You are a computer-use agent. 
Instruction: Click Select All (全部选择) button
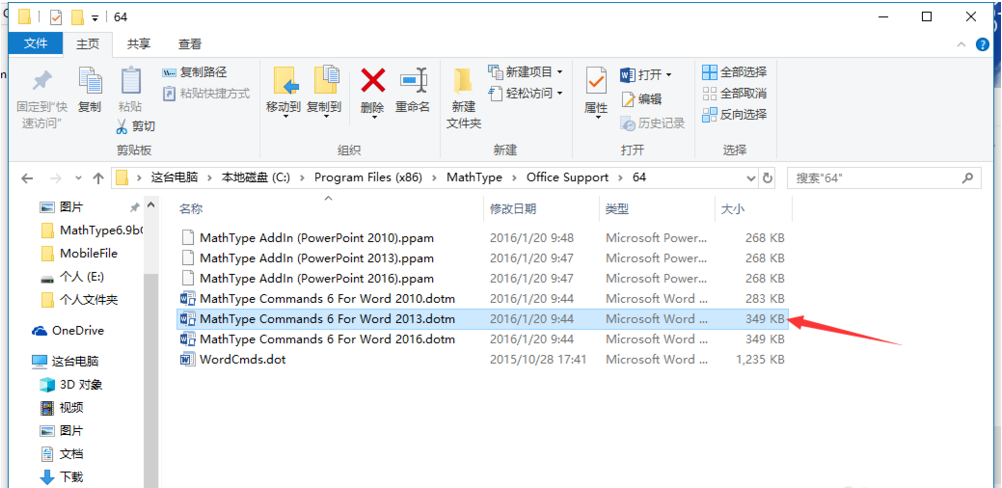(x=735, y=73)
